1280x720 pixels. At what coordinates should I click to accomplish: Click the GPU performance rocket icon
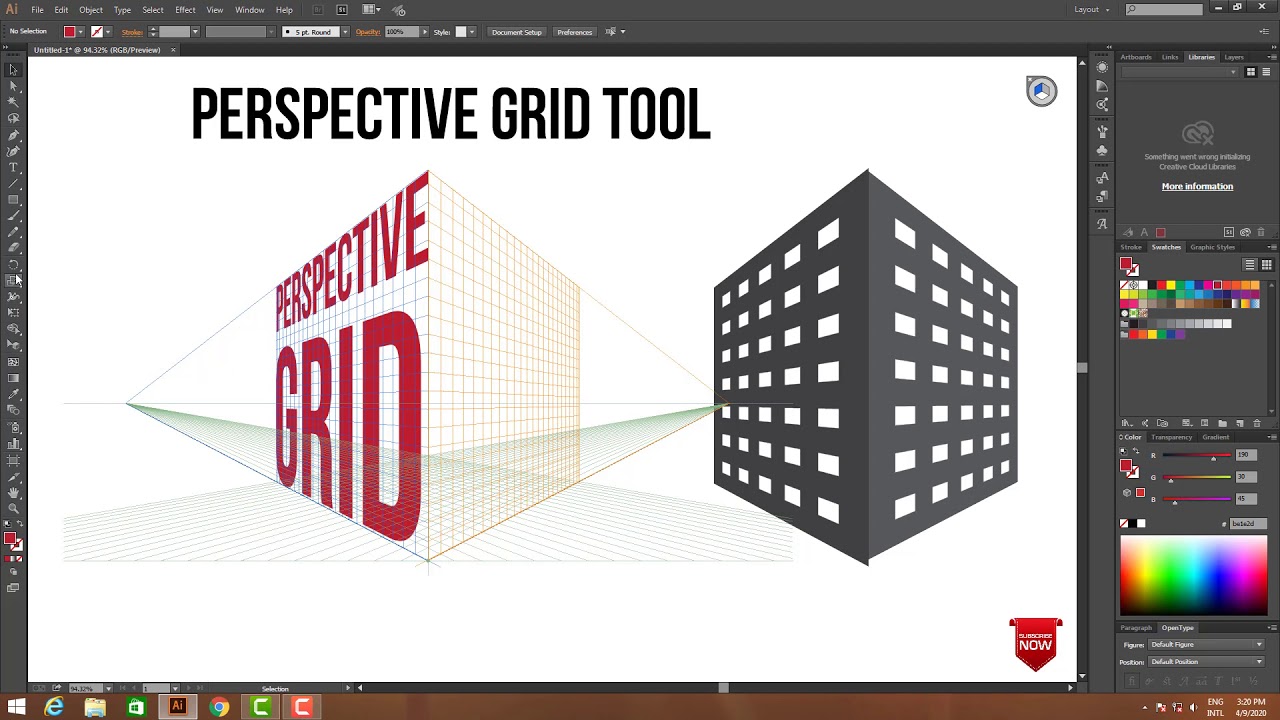399,10
